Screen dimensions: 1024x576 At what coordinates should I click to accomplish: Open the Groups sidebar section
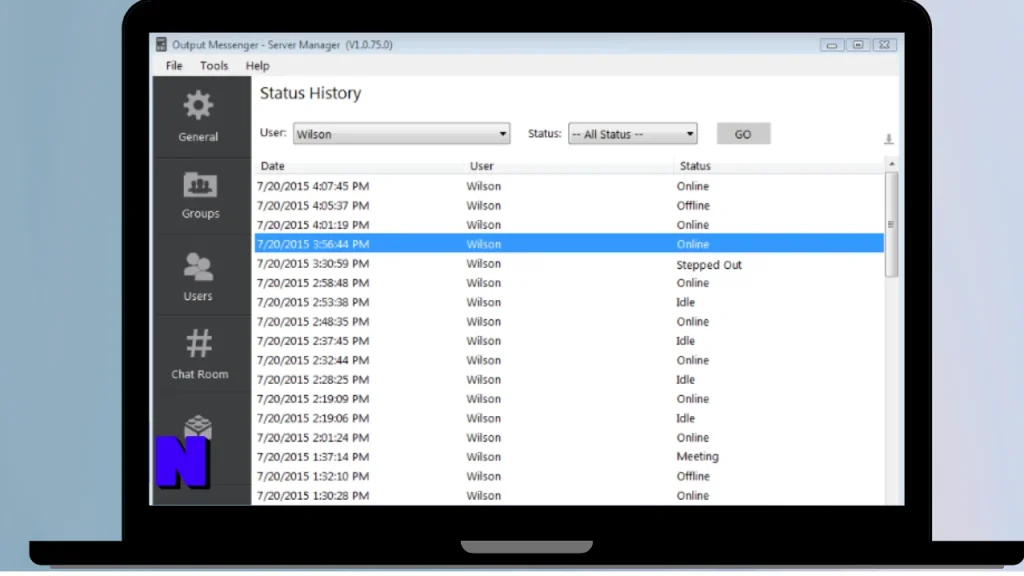(200, 195)
